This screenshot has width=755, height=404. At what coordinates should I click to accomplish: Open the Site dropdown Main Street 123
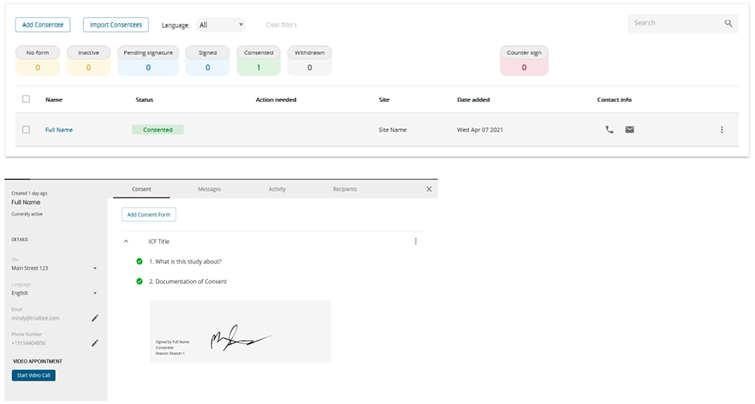(54, 268)
